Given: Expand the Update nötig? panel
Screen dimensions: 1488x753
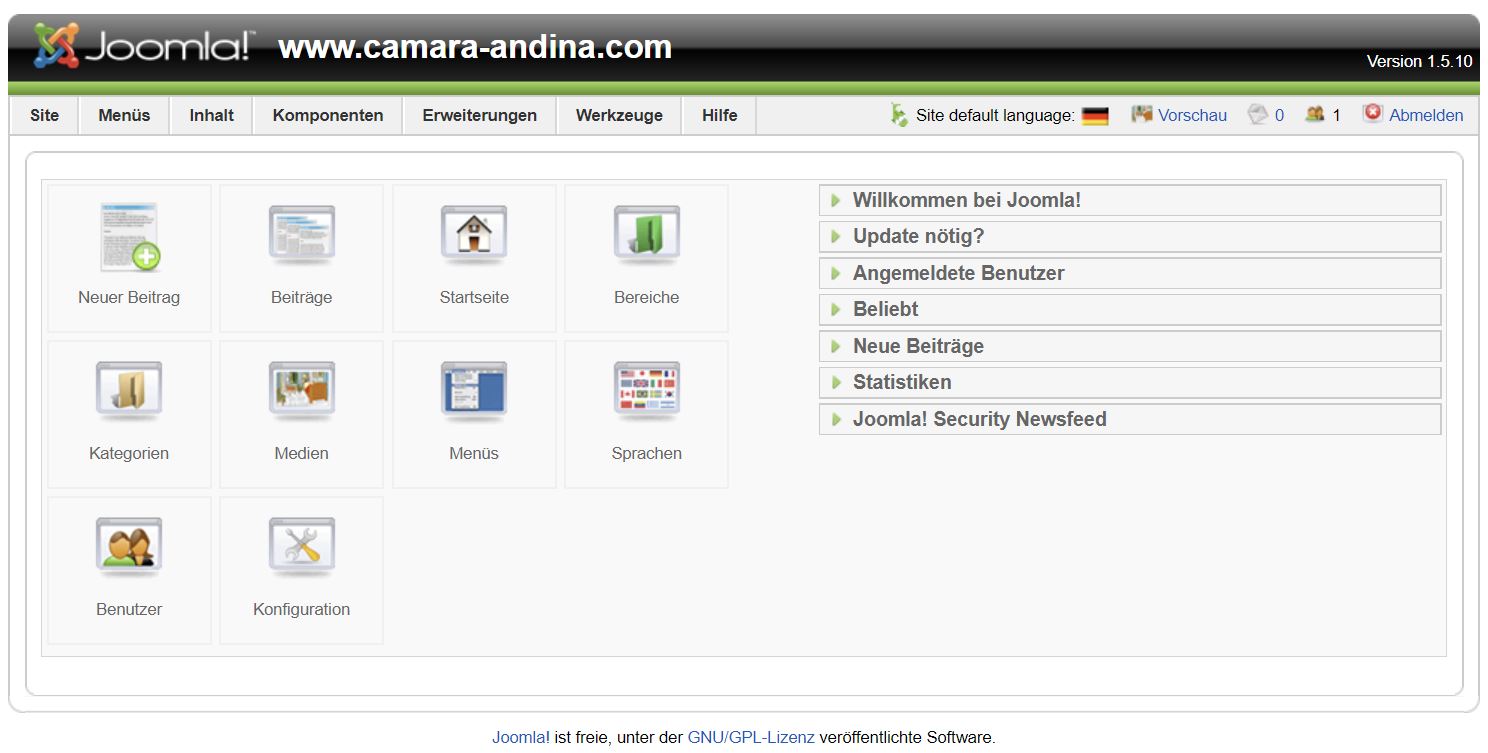Looking at the screenshot, I should pyautogui.click(x=1130, y=236).
